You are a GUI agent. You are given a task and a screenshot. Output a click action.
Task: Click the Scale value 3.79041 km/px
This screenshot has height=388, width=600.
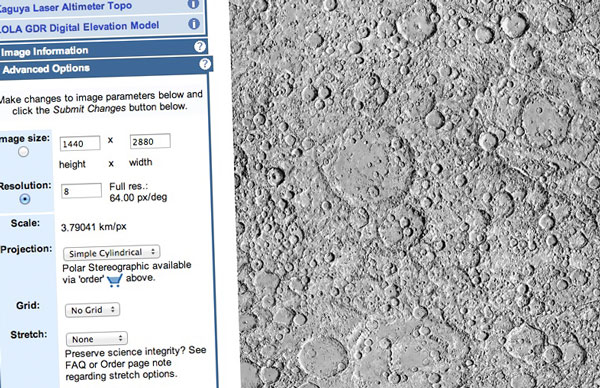pos(93,227)
